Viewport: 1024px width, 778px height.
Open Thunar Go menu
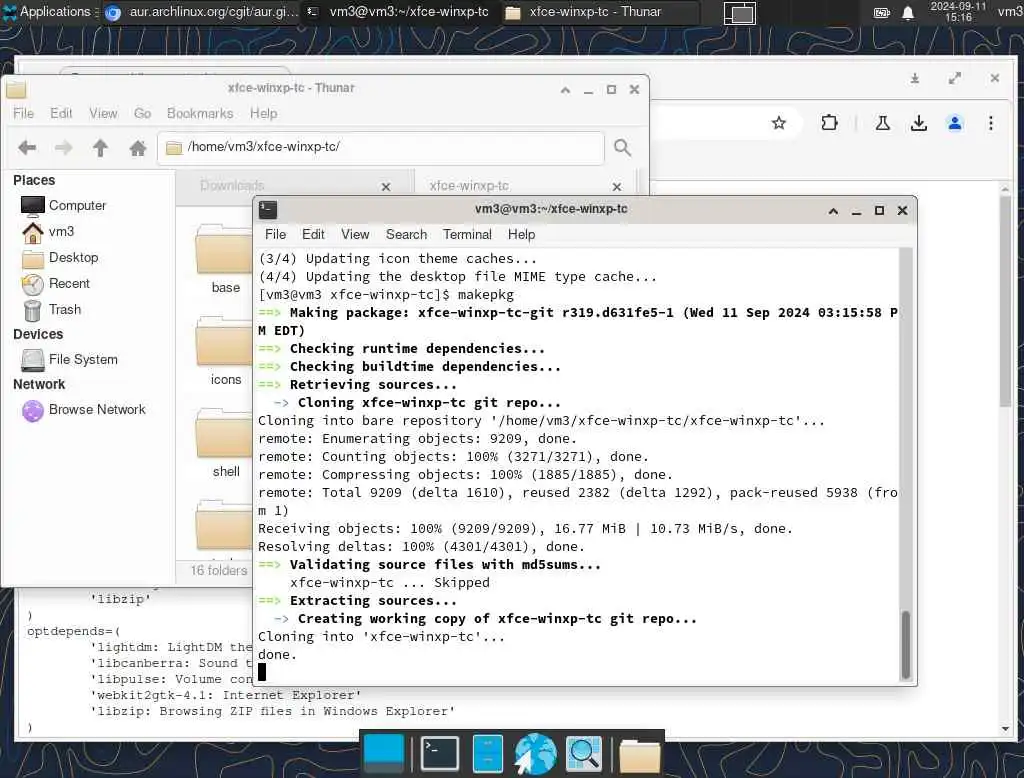(x=142, y=113)
